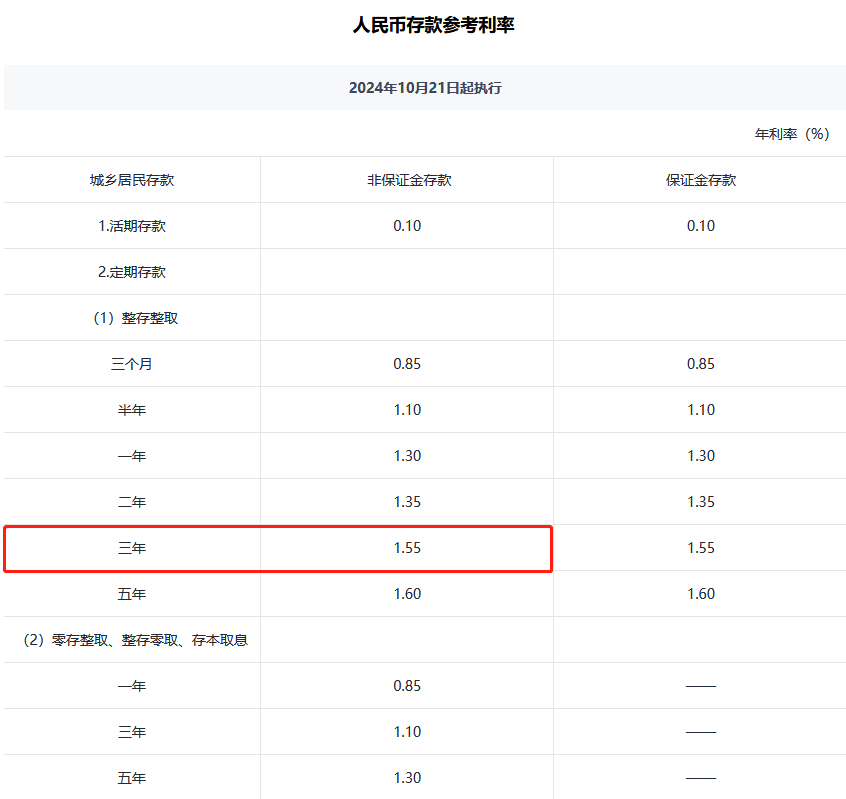Click the （1）整存整取 section label
846x799 pixels.
point(132,318)
